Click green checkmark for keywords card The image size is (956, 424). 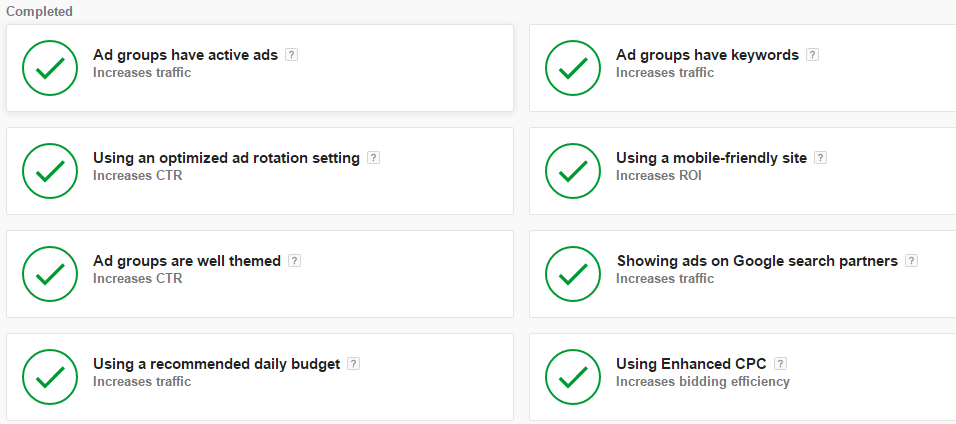[x=573, y=68]
